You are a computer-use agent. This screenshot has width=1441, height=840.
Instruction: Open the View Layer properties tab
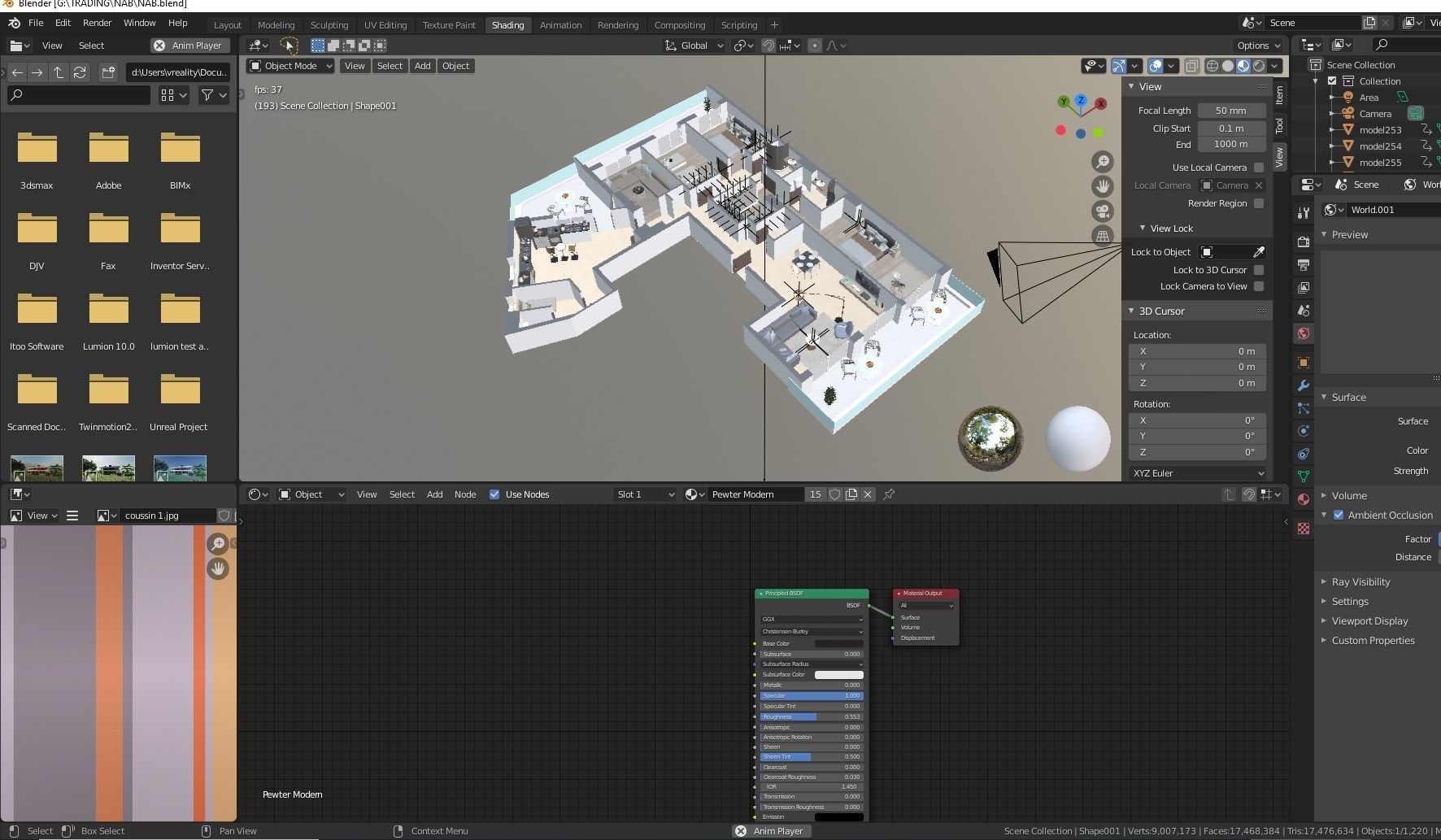[1304, 288]
